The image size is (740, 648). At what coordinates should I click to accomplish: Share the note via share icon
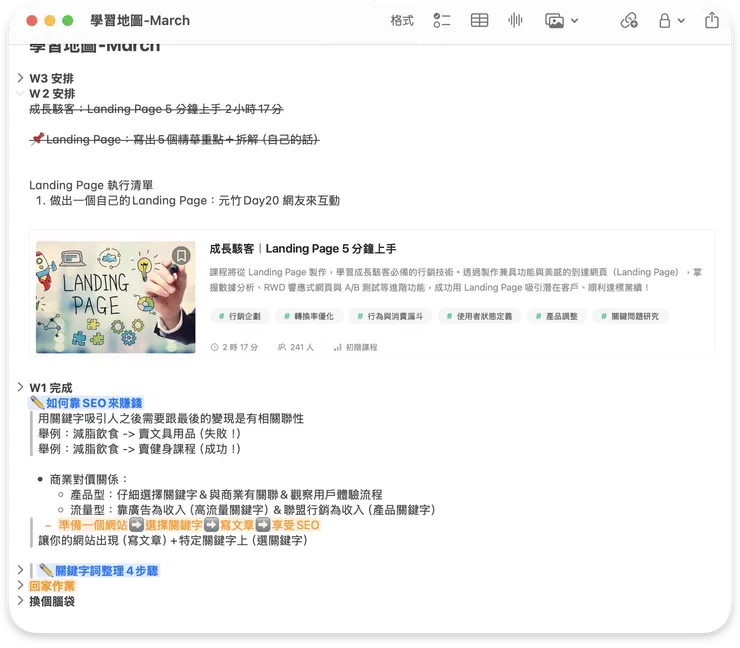712,20
